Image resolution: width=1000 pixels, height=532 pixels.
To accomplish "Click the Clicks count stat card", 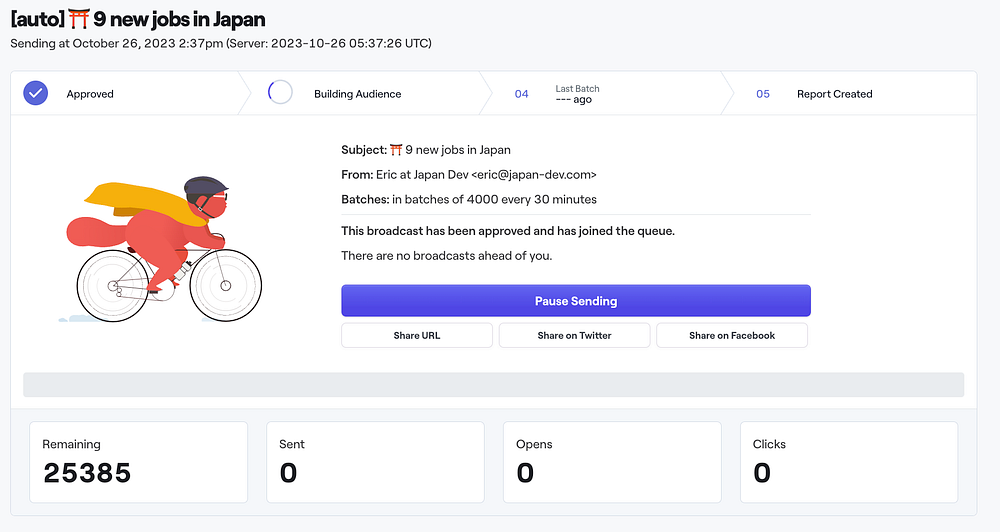I will [x=849, y=462].
